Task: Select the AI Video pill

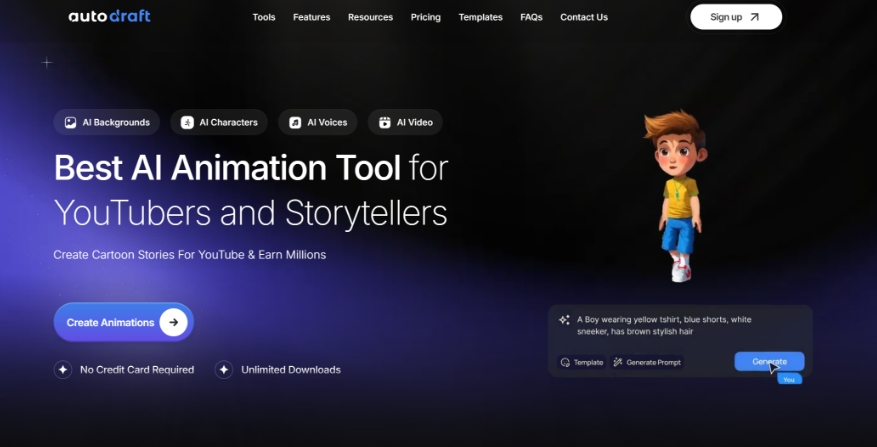Action: (406, 122)
